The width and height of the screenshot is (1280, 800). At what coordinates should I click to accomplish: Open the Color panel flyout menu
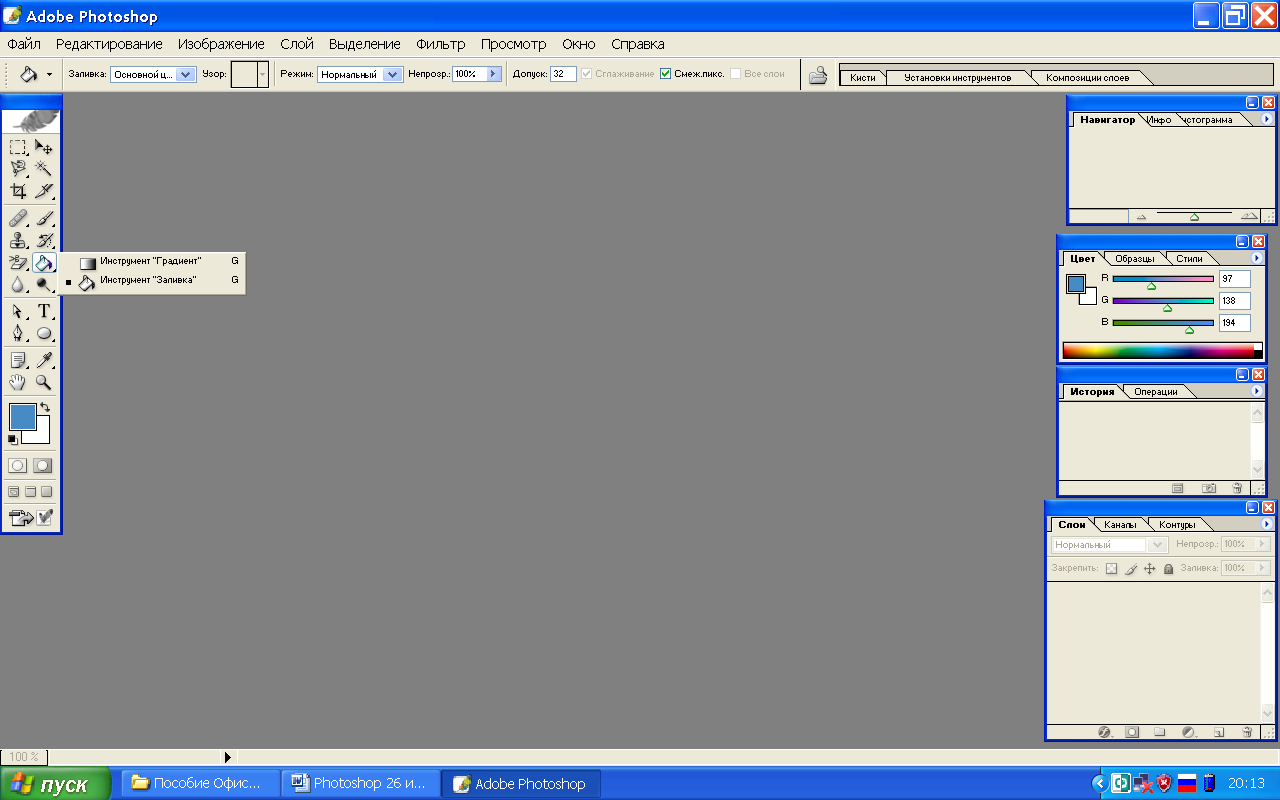(1258, 258)
